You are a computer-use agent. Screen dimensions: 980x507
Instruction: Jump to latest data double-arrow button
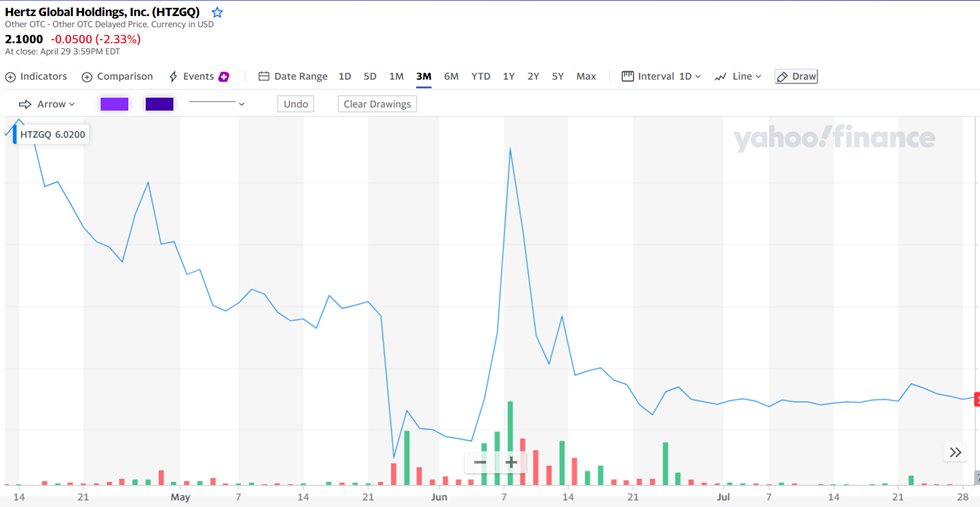955,453
